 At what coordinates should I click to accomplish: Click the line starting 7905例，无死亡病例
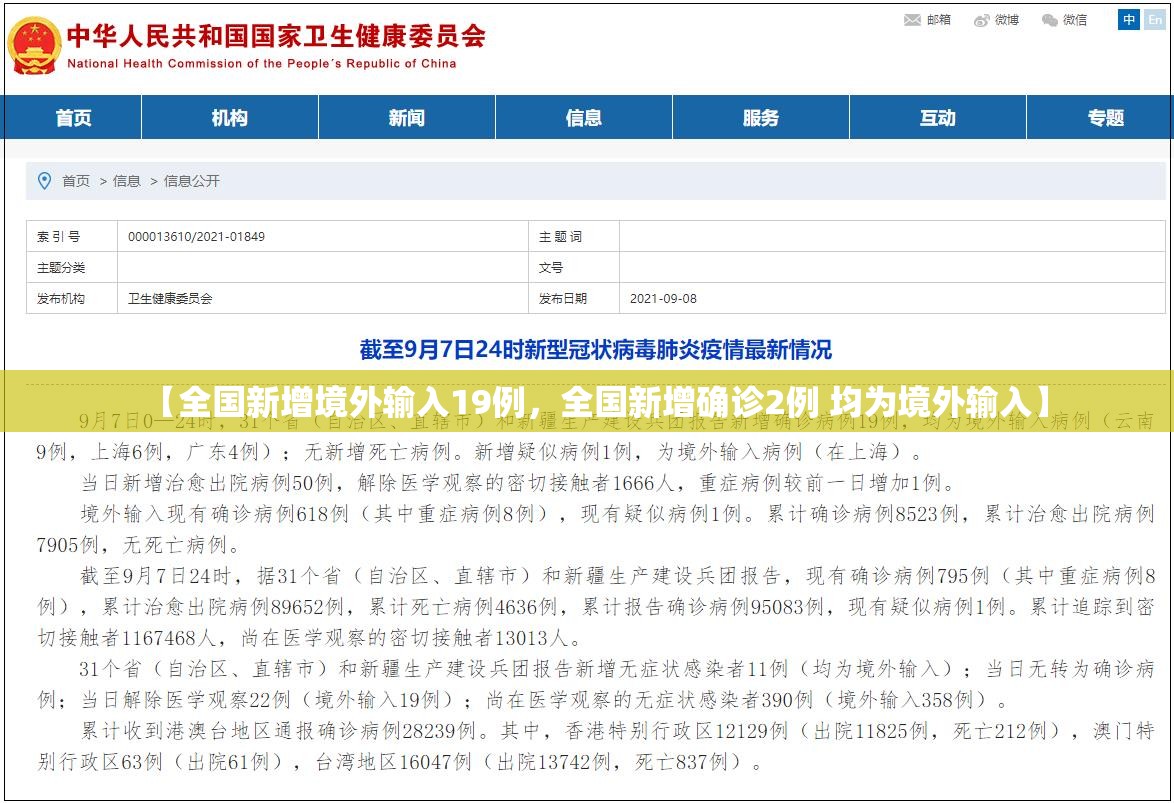click(x=139, y=545)
